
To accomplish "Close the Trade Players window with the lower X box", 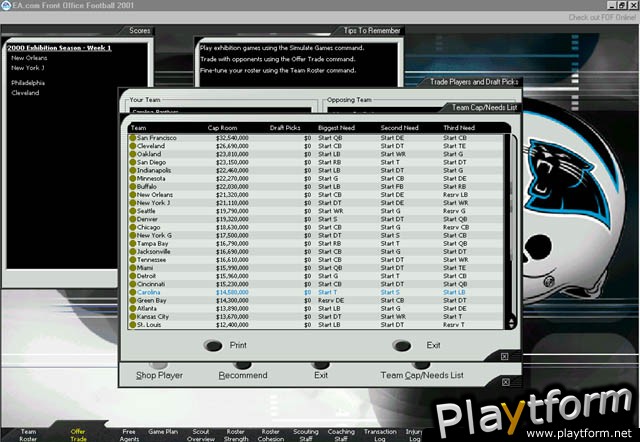I will (x=506, y=382).
